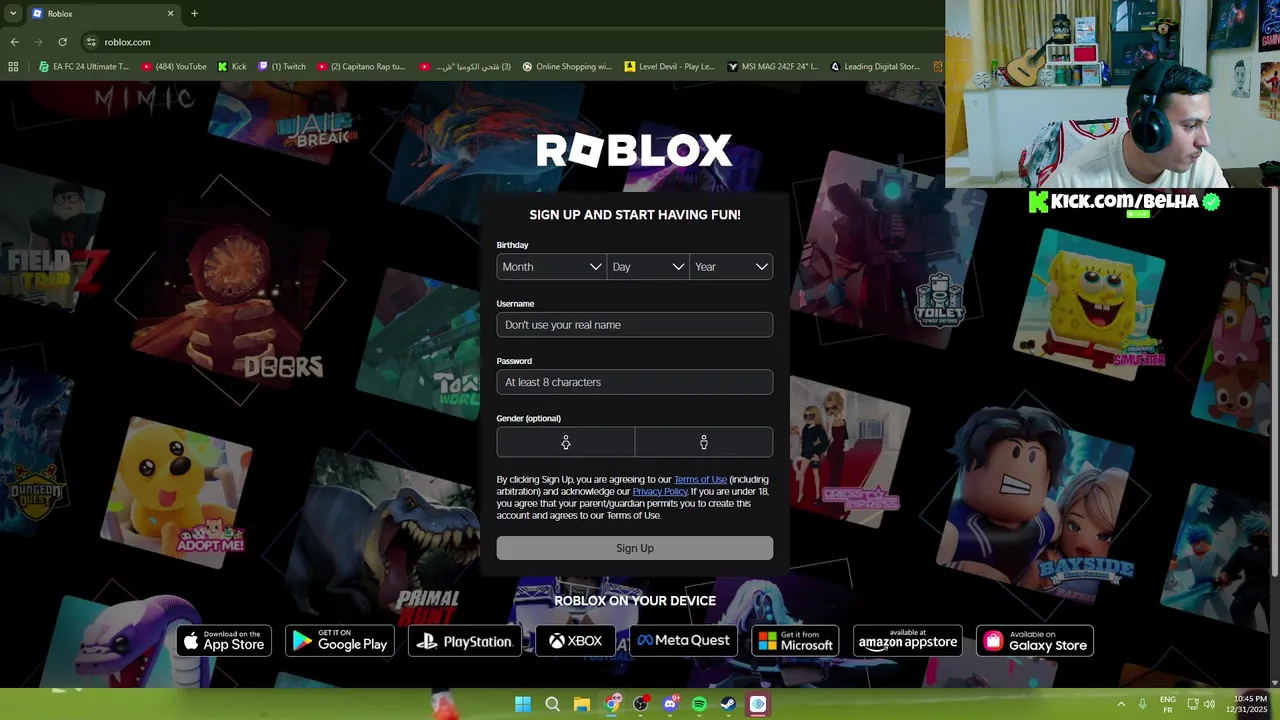Open the Terms of Use link
Image resolution: width=1280 pixels, height=720 pixels.
(x=700, y=480)
